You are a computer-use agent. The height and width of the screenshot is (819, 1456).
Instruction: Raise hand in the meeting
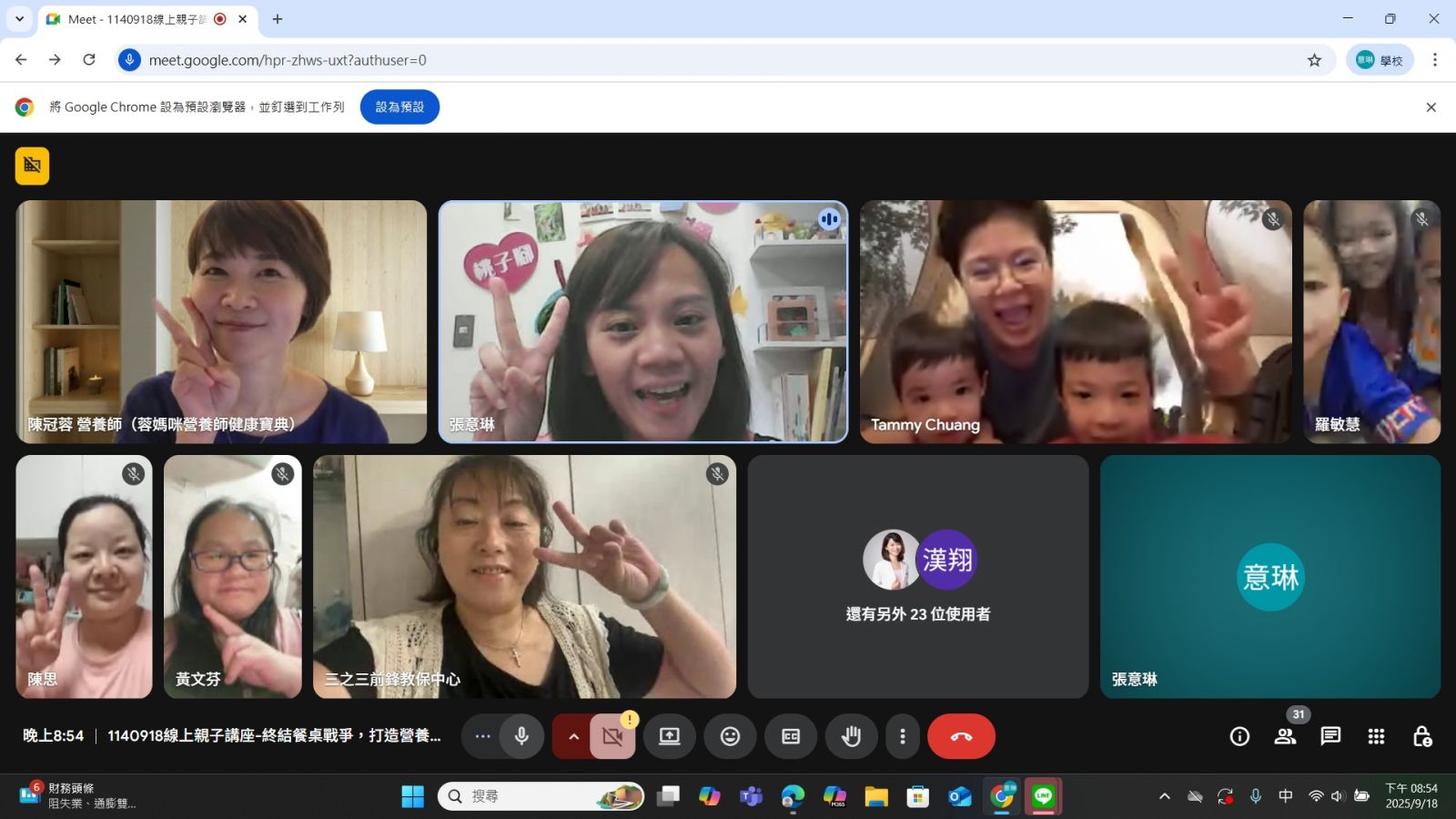(851, 736)
